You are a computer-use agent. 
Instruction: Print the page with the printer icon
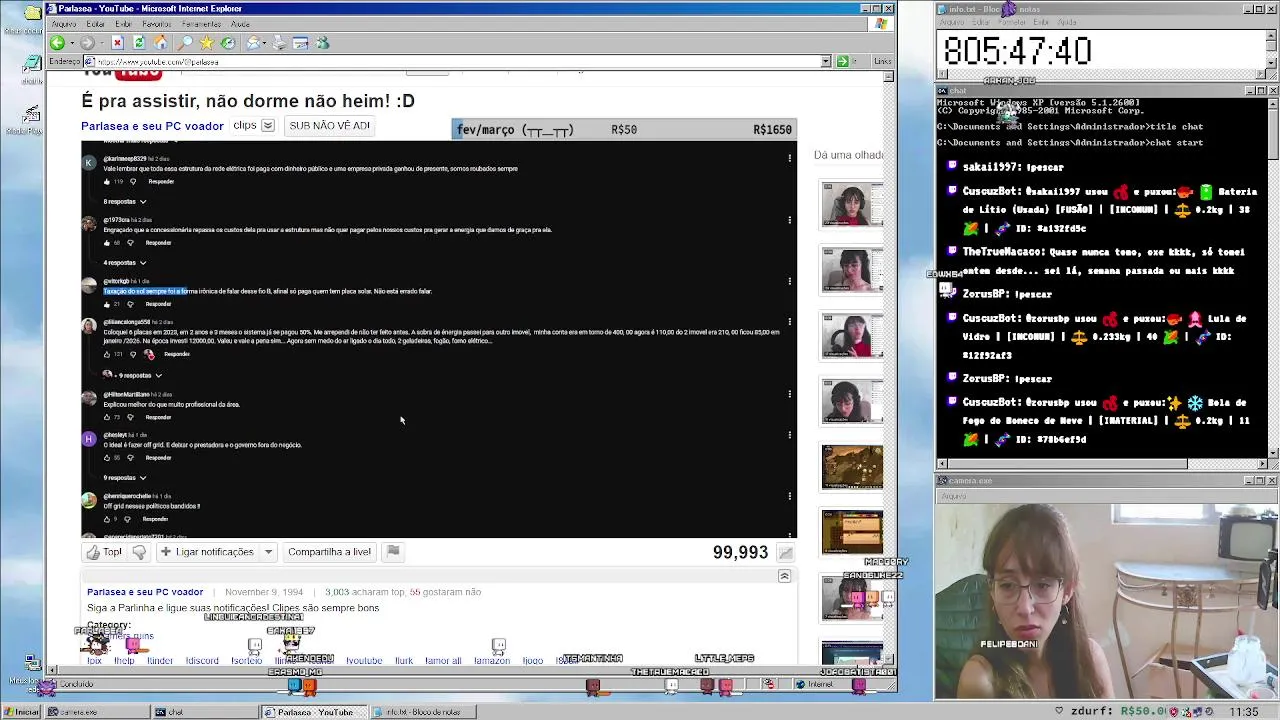tap(279, 43)
